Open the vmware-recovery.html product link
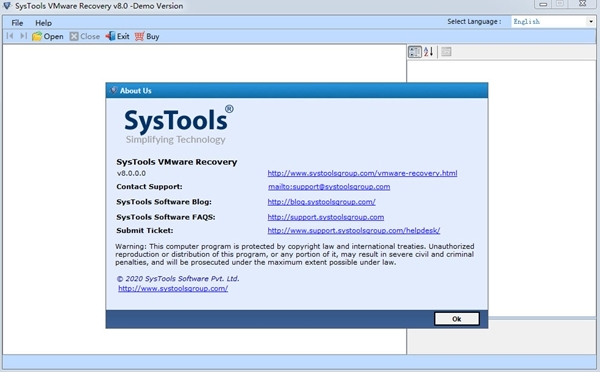 tap(362, 173)
